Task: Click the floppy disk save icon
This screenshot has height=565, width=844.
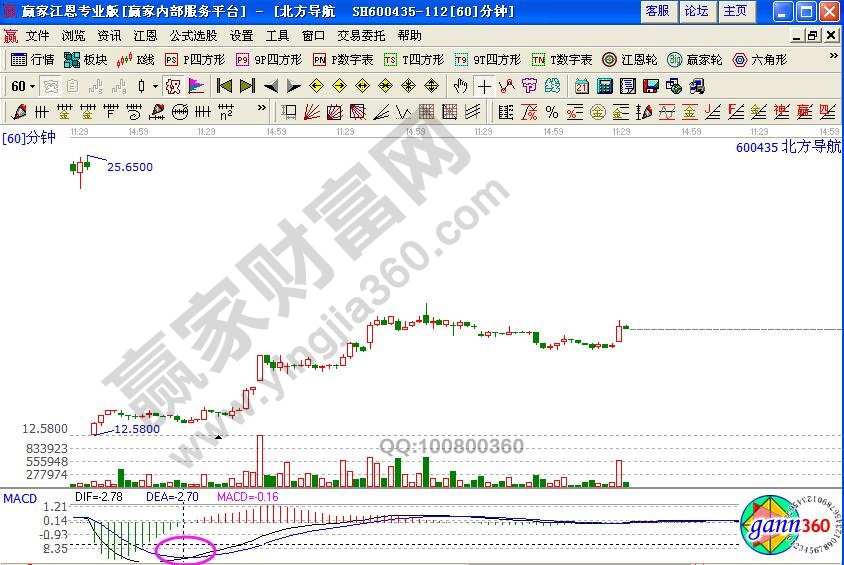Action: [x=651, y=86]
